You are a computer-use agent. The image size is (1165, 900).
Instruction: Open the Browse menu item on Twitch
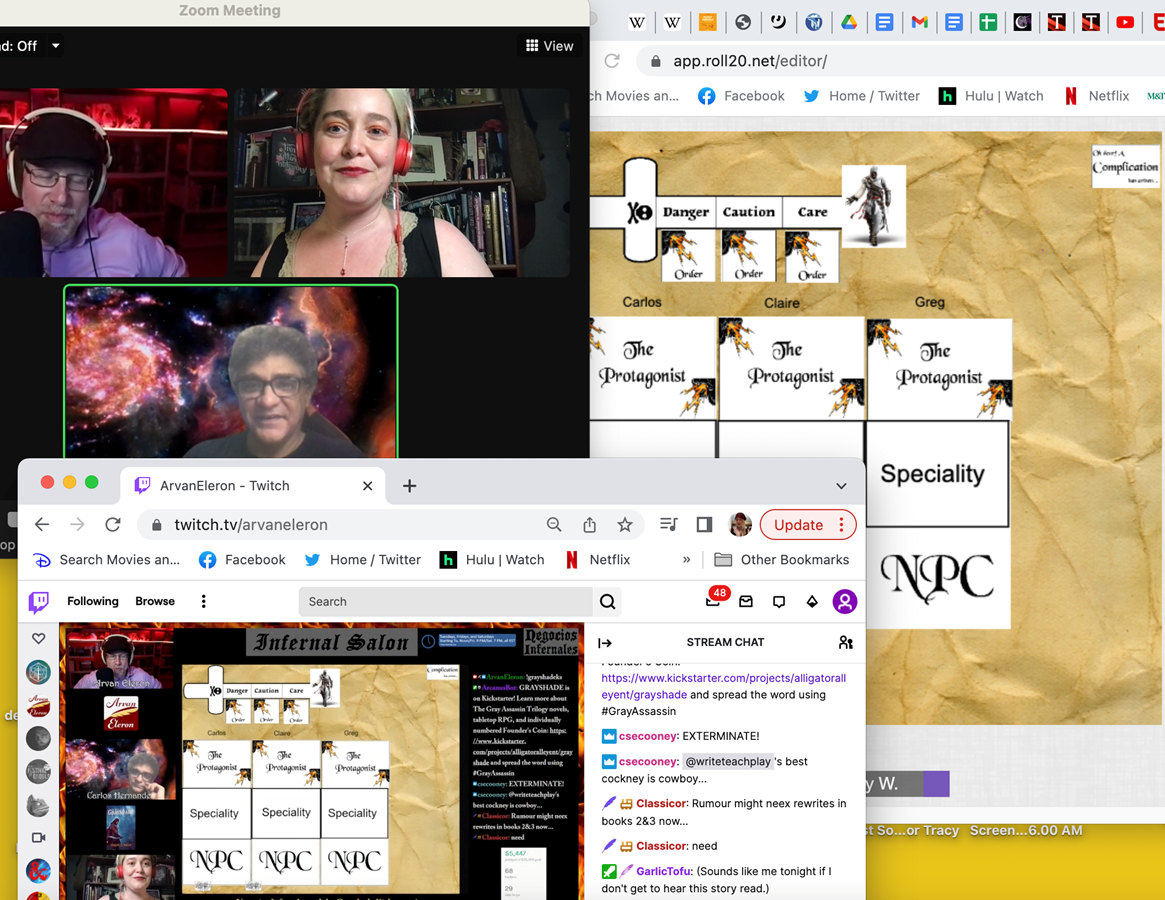155,601
